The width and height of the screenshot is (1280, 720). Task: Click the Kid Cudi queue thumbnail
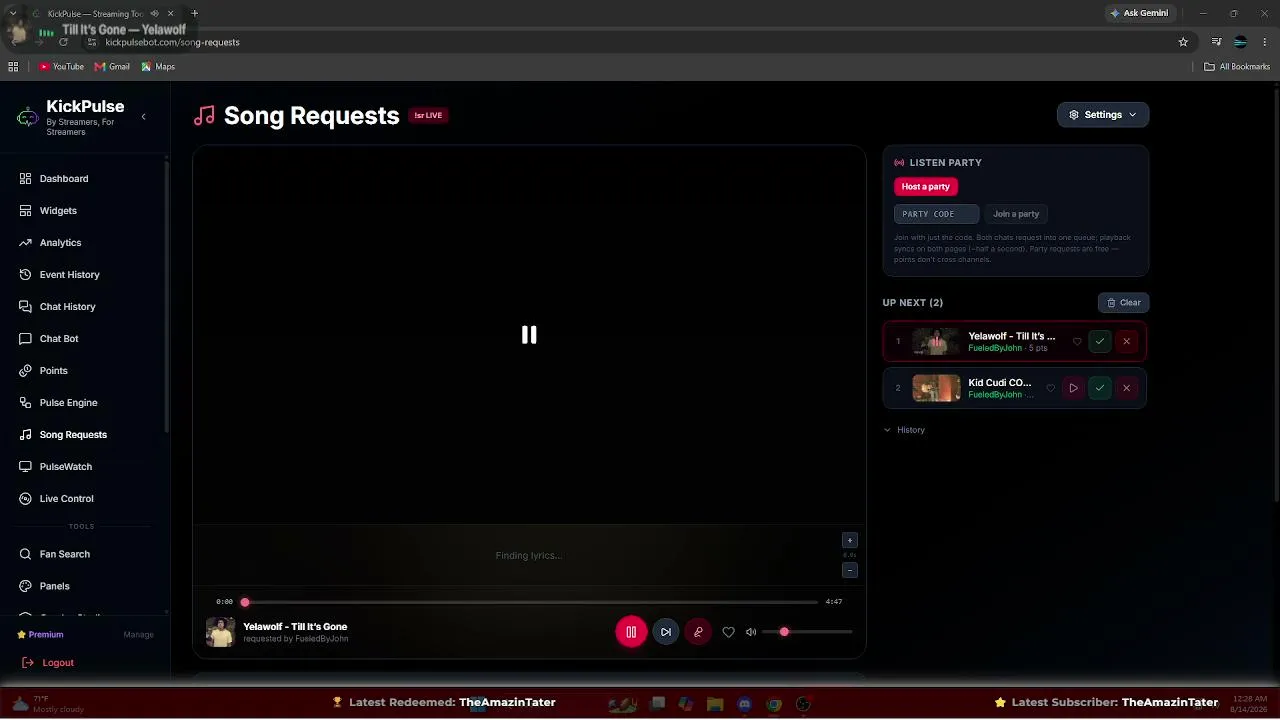(936, 388)
